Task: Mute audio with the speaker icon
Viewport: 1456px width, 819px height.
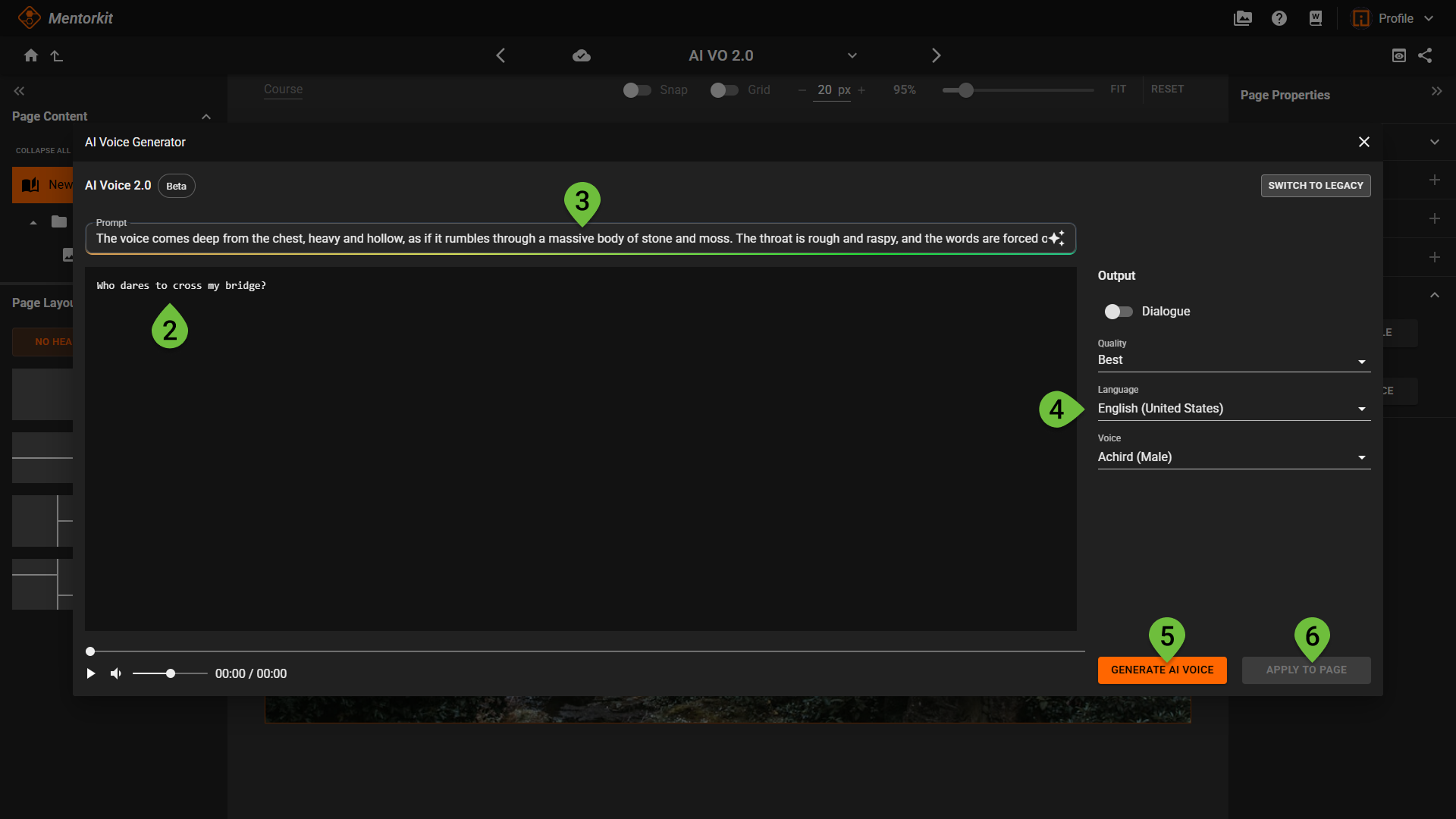Action: point(116,673)
